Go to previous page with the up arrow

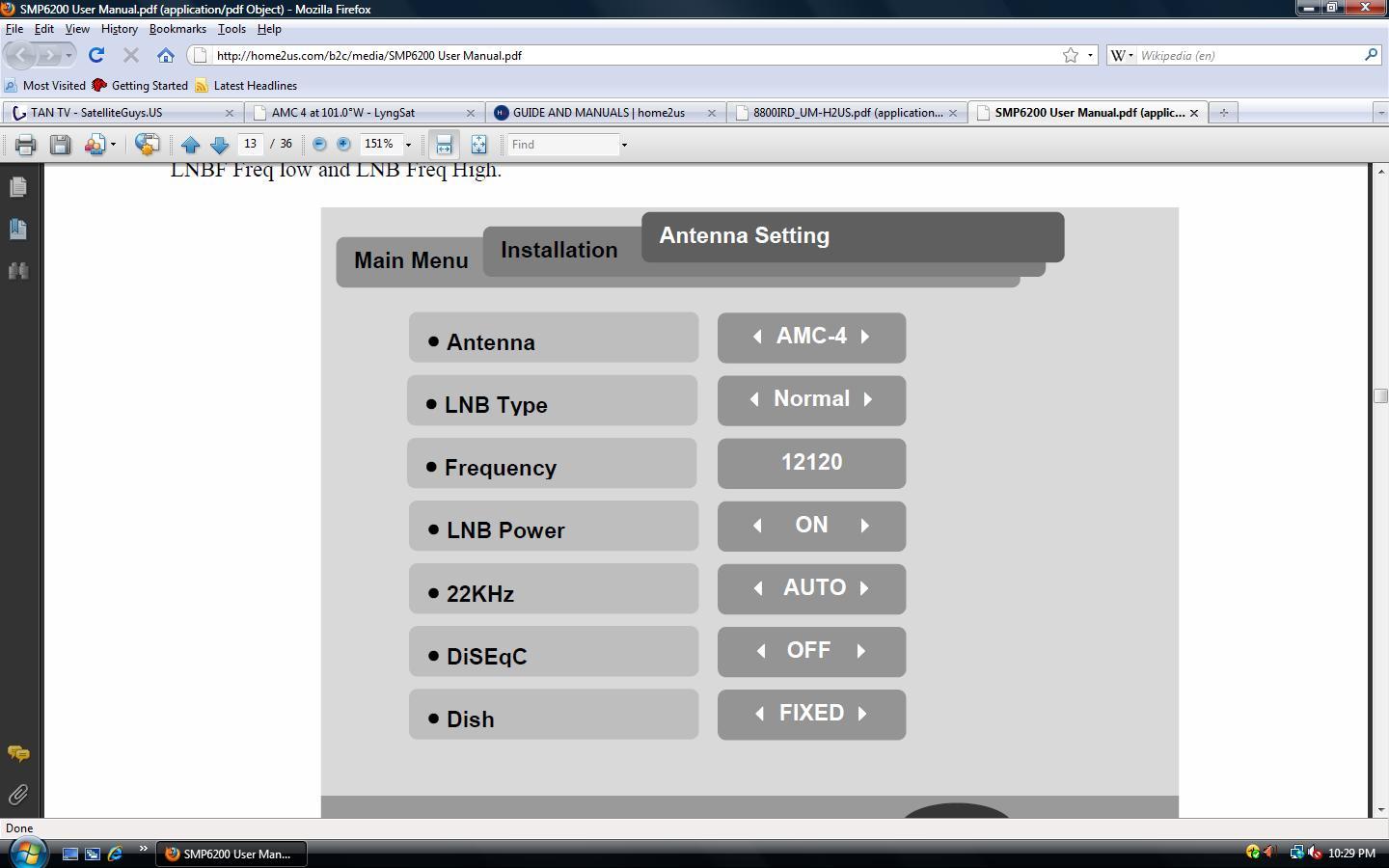coord(190,145)
